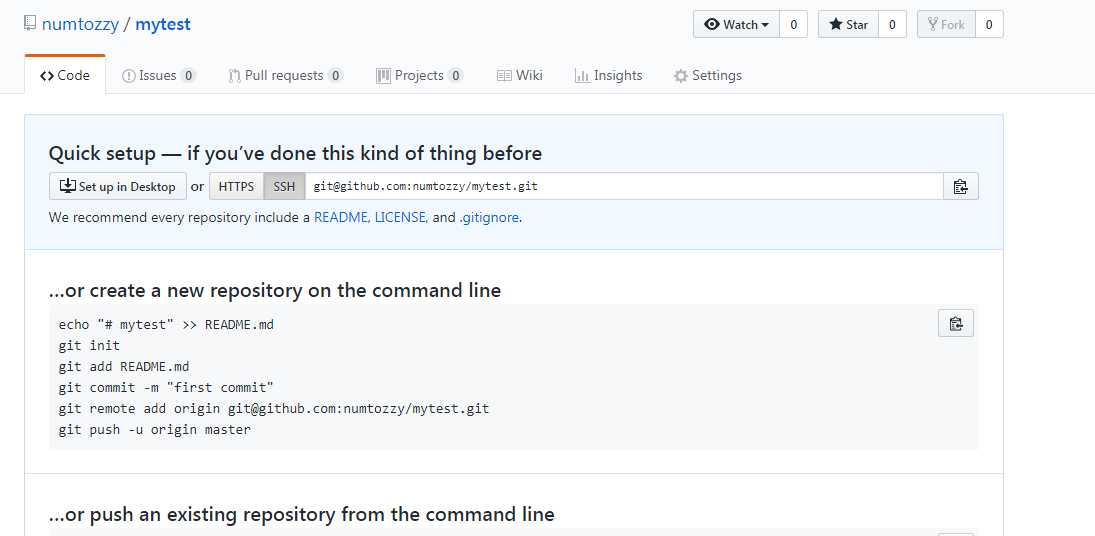Click the clone URL text field
This screenshot has height=536, width=1095.
click(624, 186)
